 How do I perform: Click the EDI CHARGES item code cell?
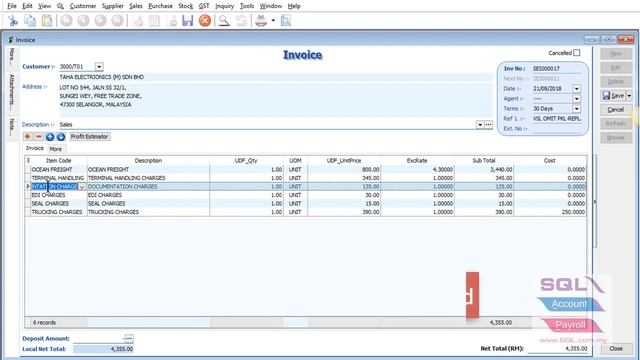pyautogui.click(x=58, y=195)
